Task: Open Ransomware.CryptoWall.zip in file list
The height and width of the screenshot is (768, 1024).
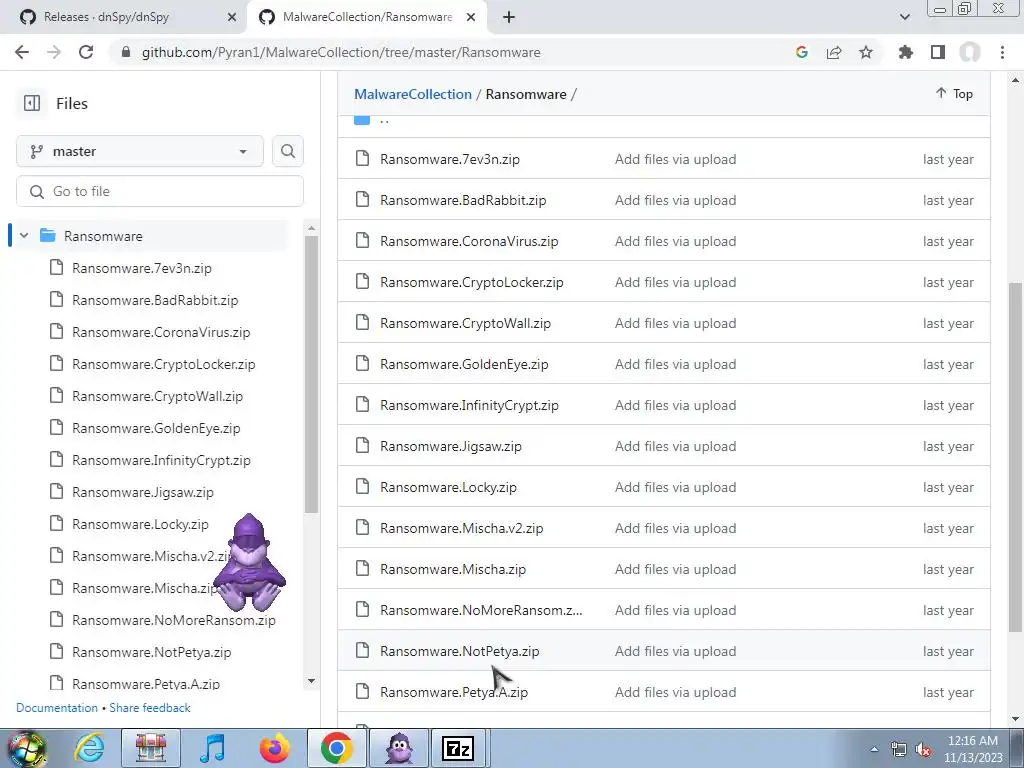Action: [466, 324]
